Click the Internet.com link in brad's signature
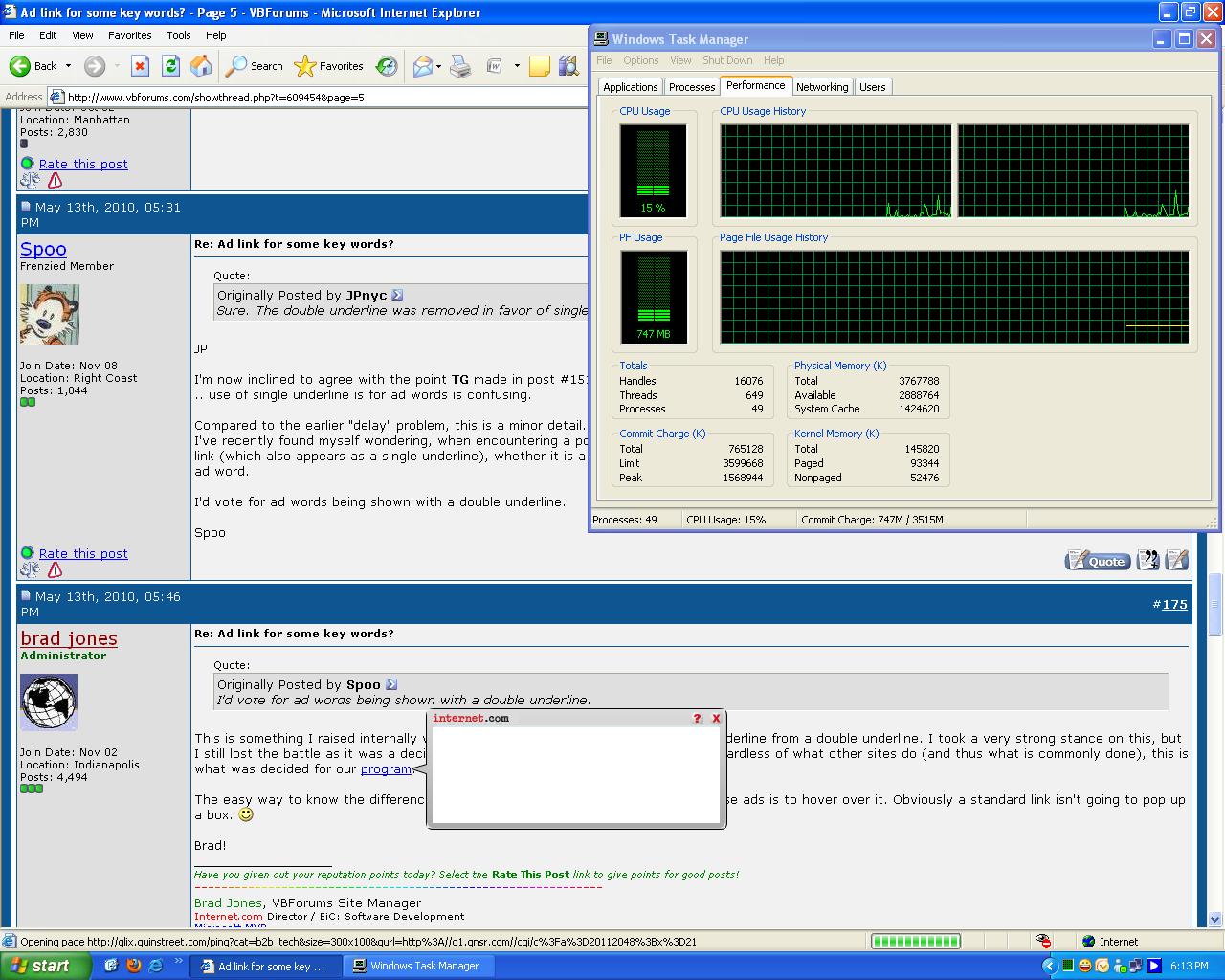This screenshot has width=1225, height=980. click(229, 916)
